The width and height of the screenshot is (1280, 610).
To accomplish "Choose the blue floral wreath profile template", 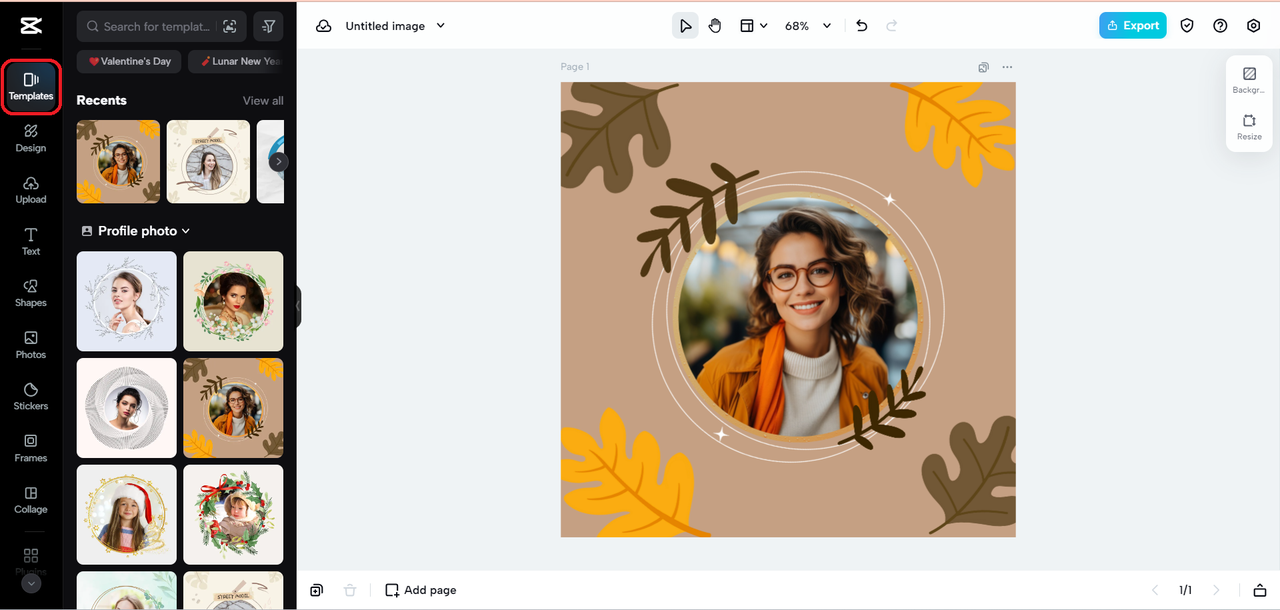I will [127, 301].
